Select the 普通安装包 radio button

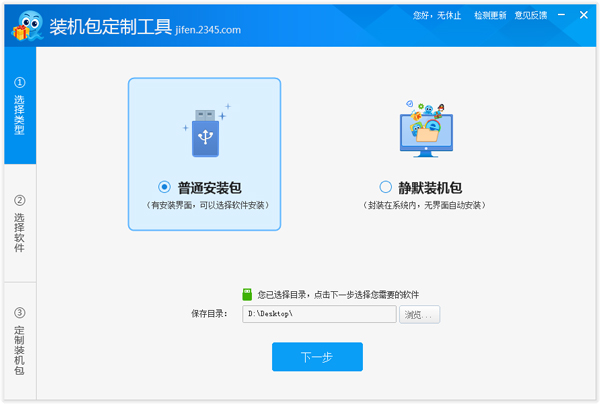pyautogui.click(x=164, y=187)
